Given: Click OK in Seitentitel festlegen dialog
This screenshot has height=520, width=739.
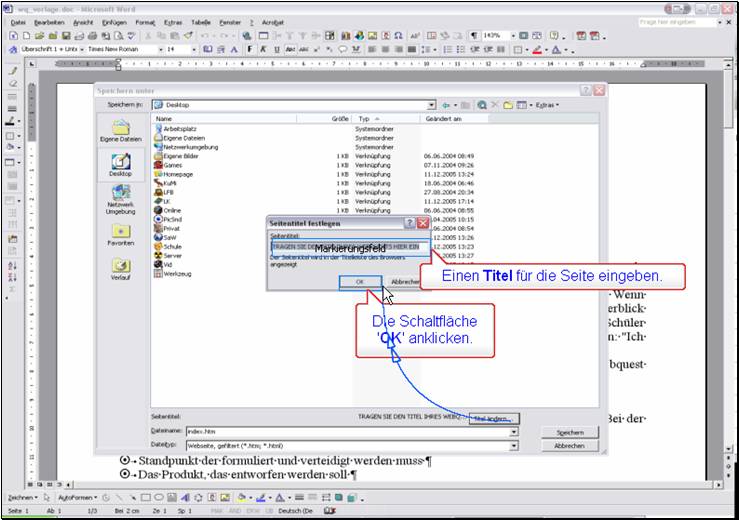Looking at the screenshot, I should [359, 282].
